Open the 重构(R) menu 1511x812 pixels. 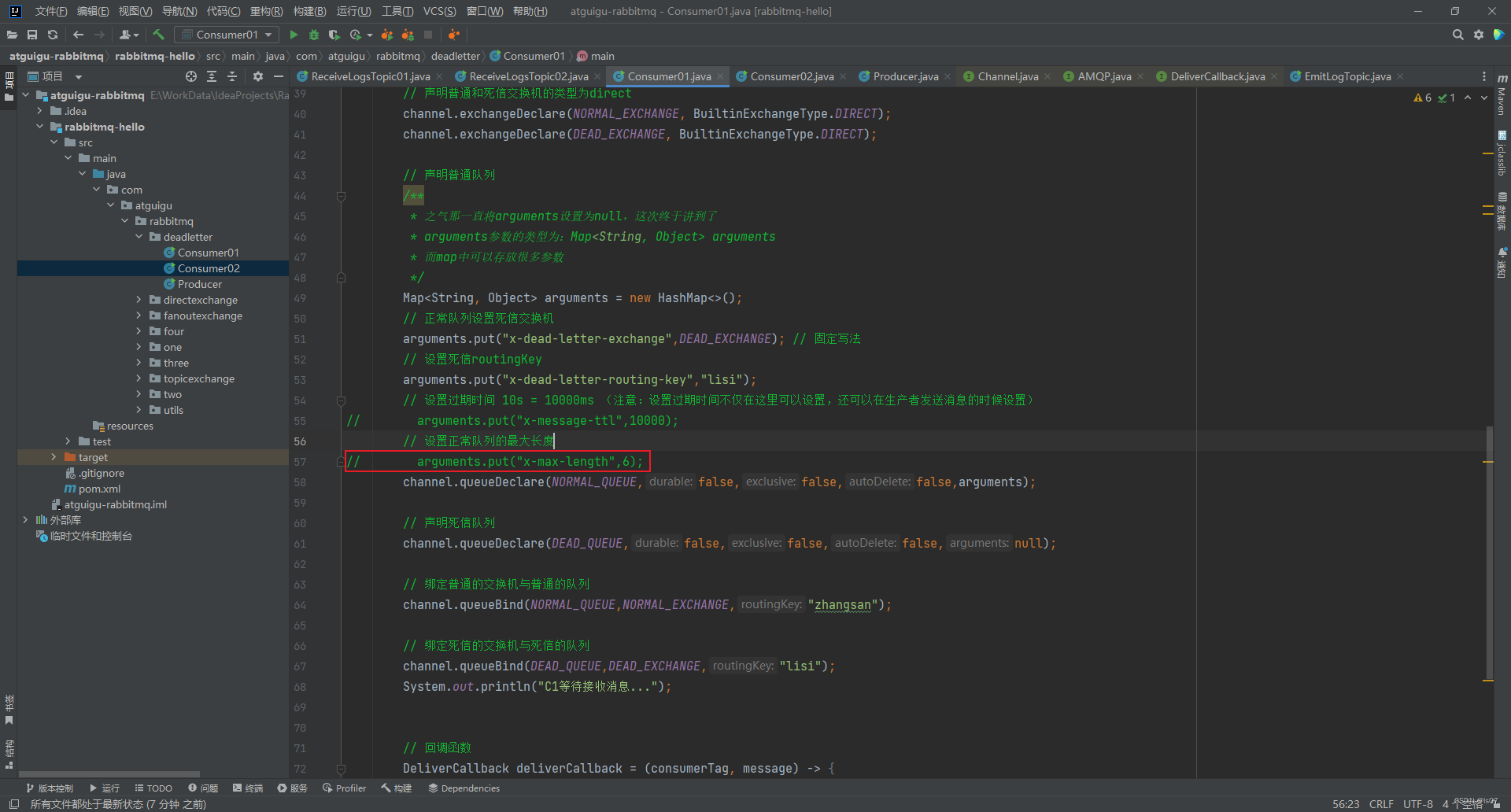tap(266, 11)
